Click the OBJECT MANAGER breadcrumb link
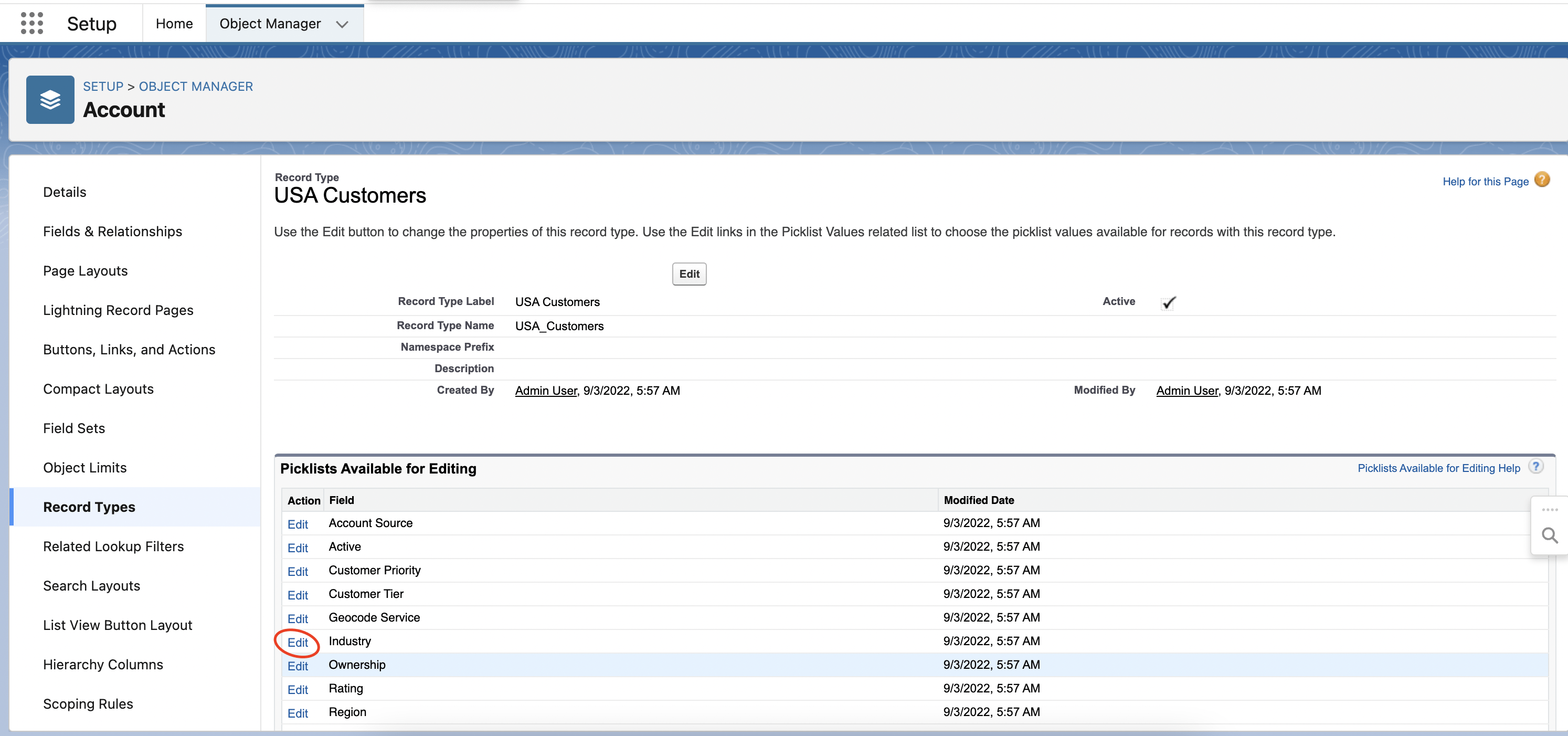This screenshot has height=736, width=1568. [x=195, y=87]
